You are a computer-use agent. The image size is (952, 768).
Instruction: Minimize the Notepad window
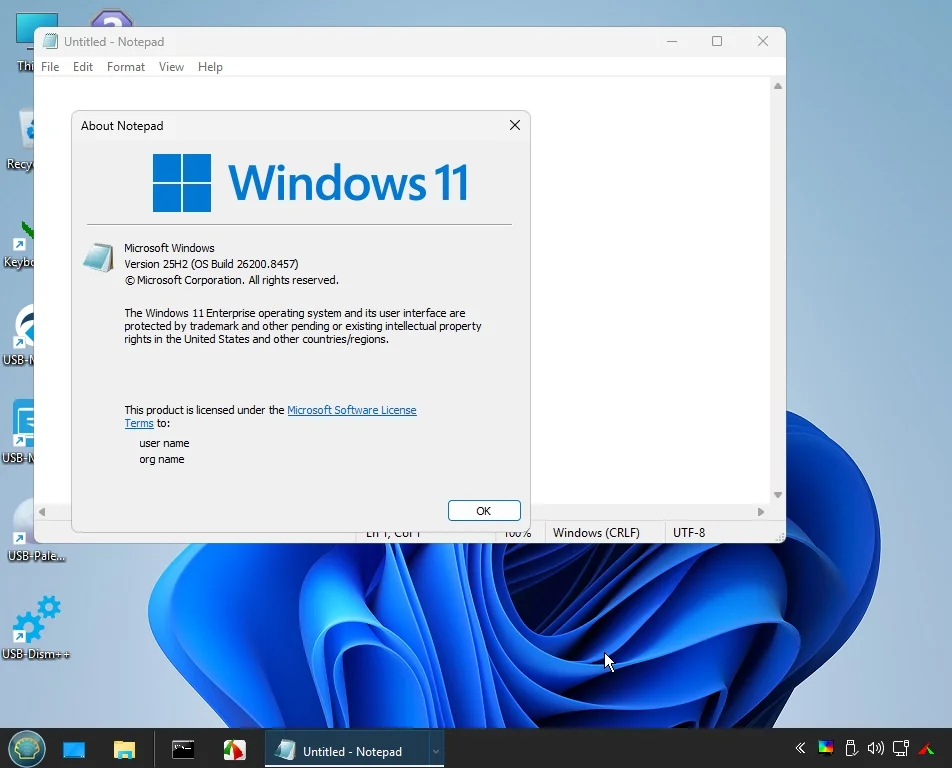tap(672, 41)
